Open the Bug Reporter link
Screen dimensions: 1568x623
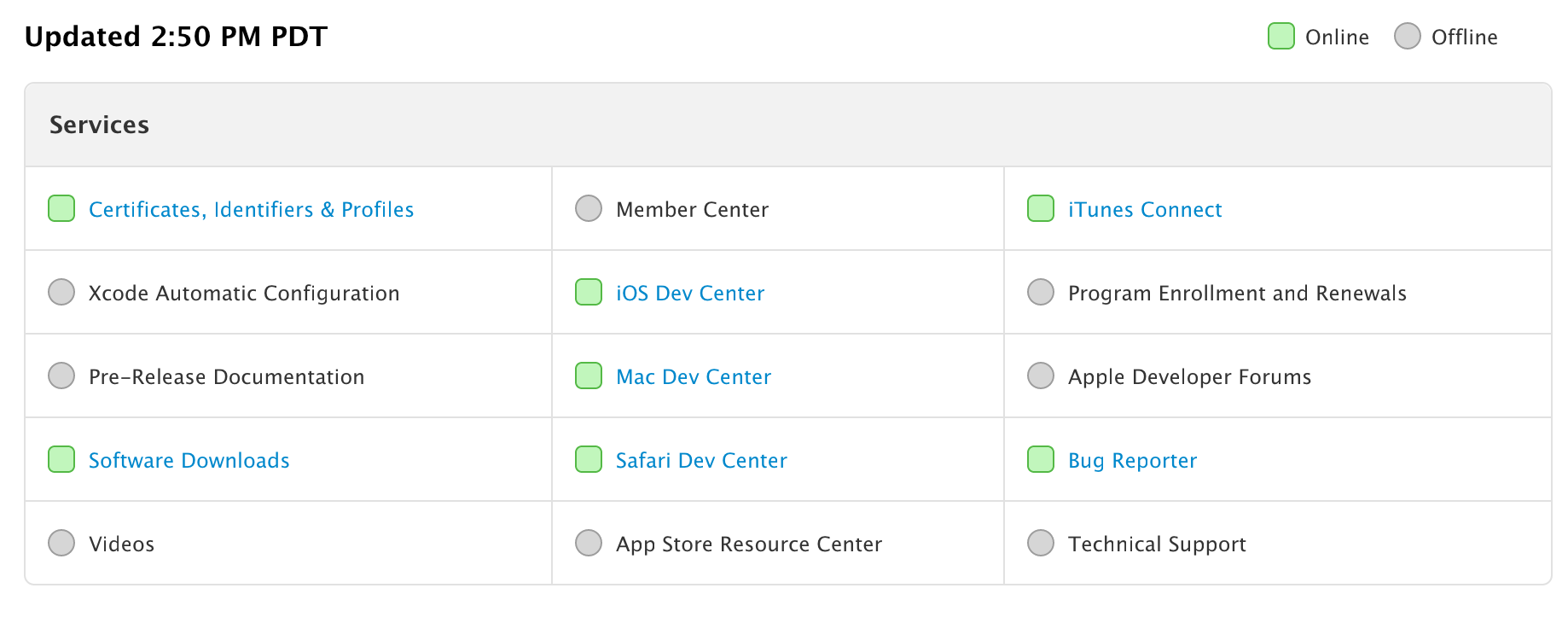[x=1132, y=461]
